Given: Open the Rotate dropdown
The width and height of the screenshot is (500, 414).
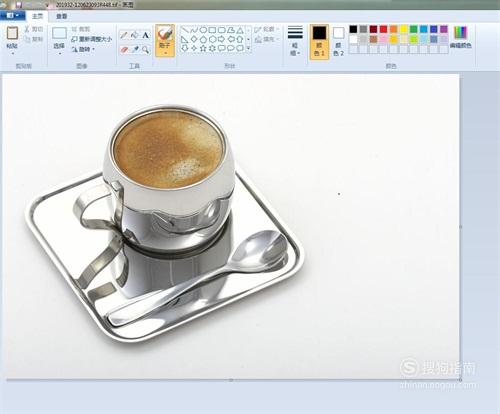Looking at the screenshot, I should pos(83,49).
